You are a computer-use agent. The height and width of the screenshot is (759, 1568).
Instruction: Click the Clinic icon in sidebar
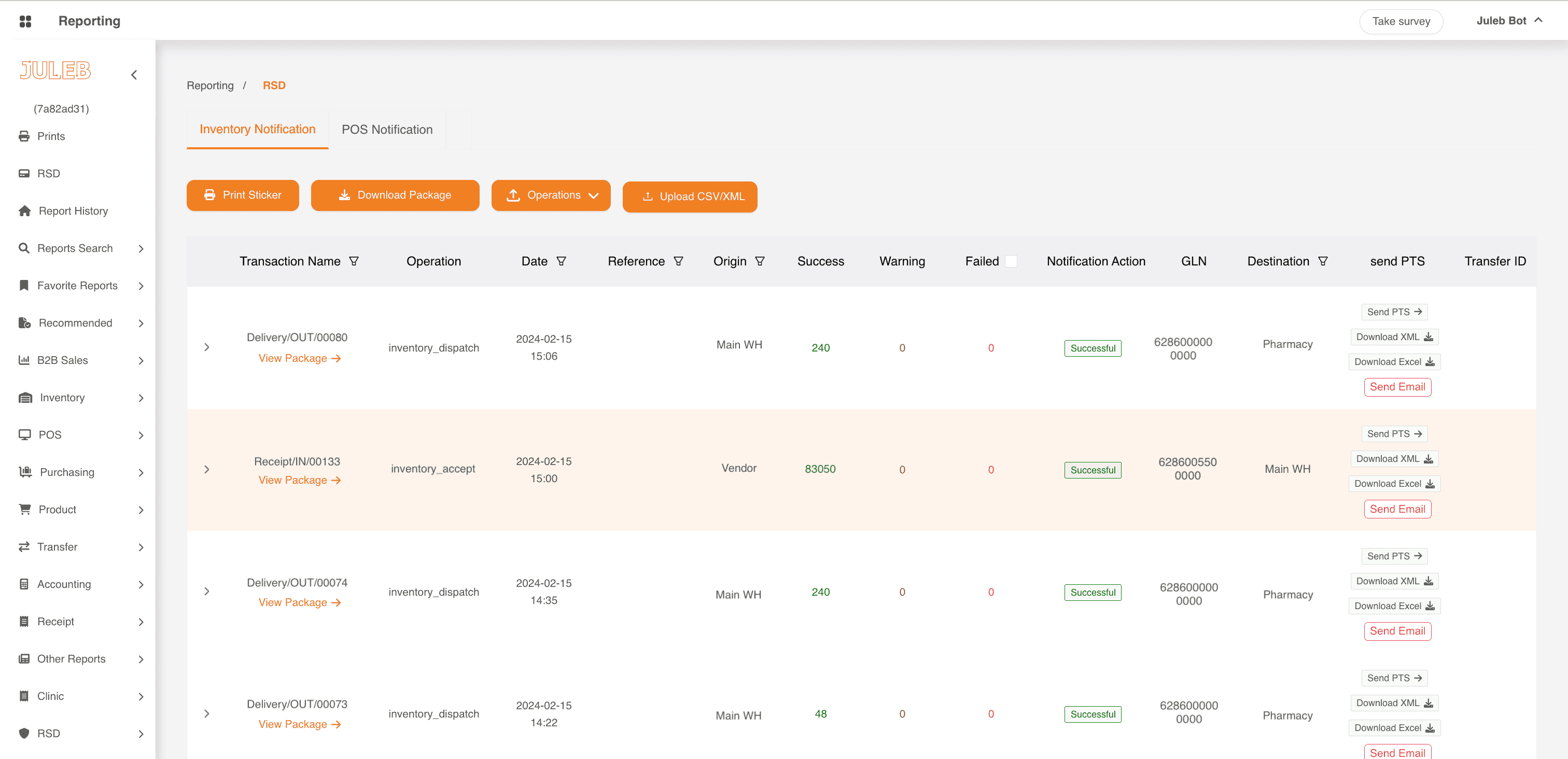tap(24, 696)
